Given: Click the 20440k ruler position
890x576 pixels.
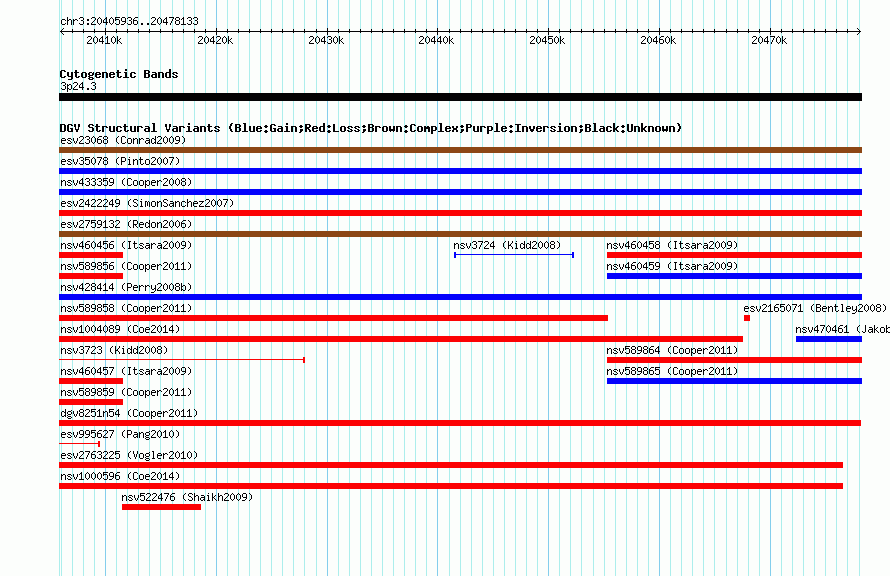Looking at the screenshot, I should (436, 40).
